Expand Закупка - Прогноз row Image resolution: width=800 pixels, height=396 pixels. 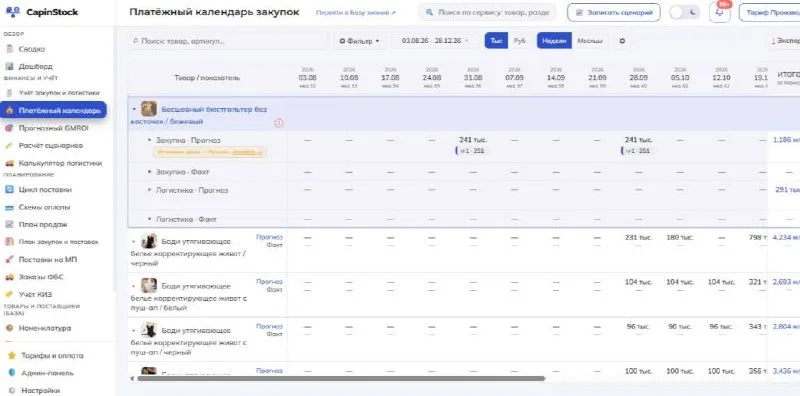pos(149,140)
